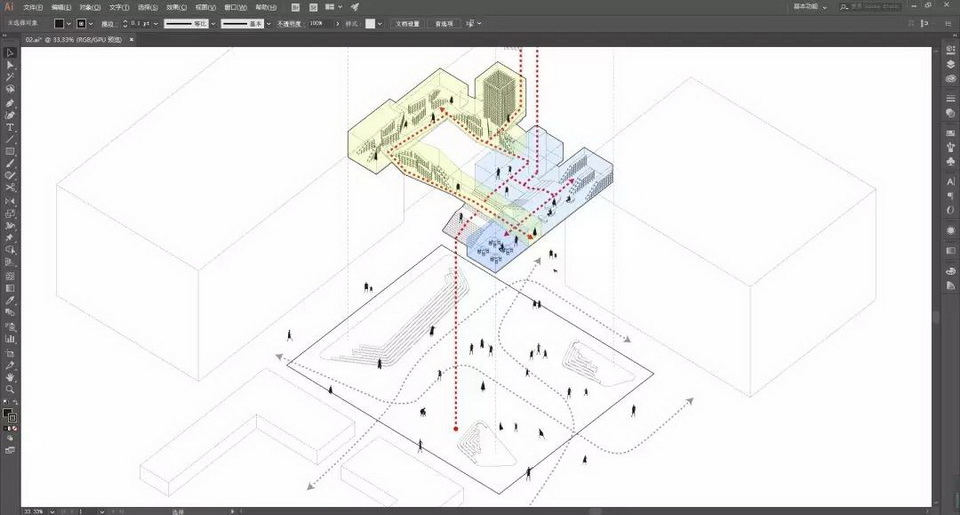This screenshot has width=960, height=515.
Task: Close the 02.ai document tab
Action: pos(130,39)
